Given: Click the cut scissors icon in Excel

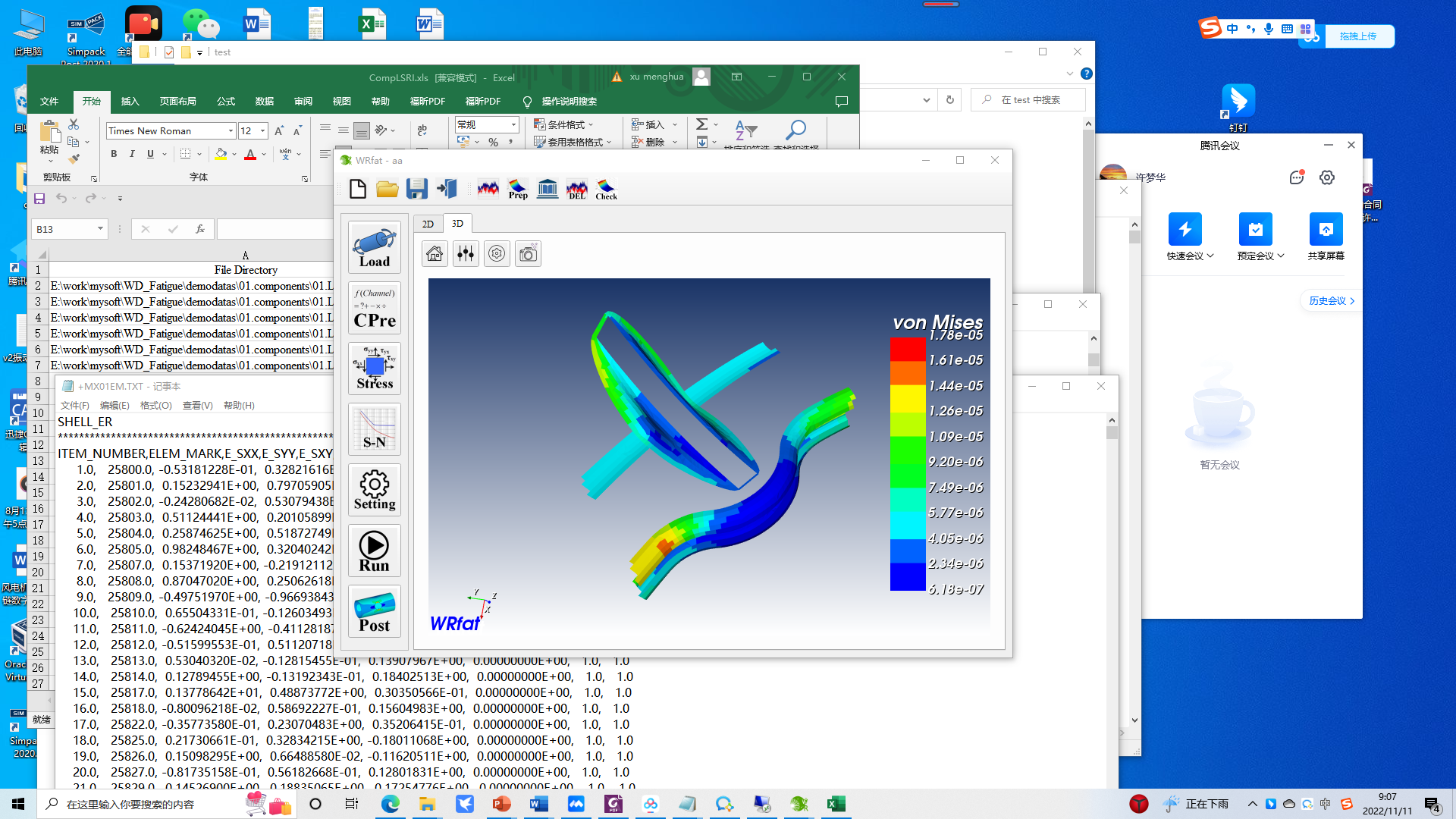Looking at the screenshot, I should click(74, 124).
